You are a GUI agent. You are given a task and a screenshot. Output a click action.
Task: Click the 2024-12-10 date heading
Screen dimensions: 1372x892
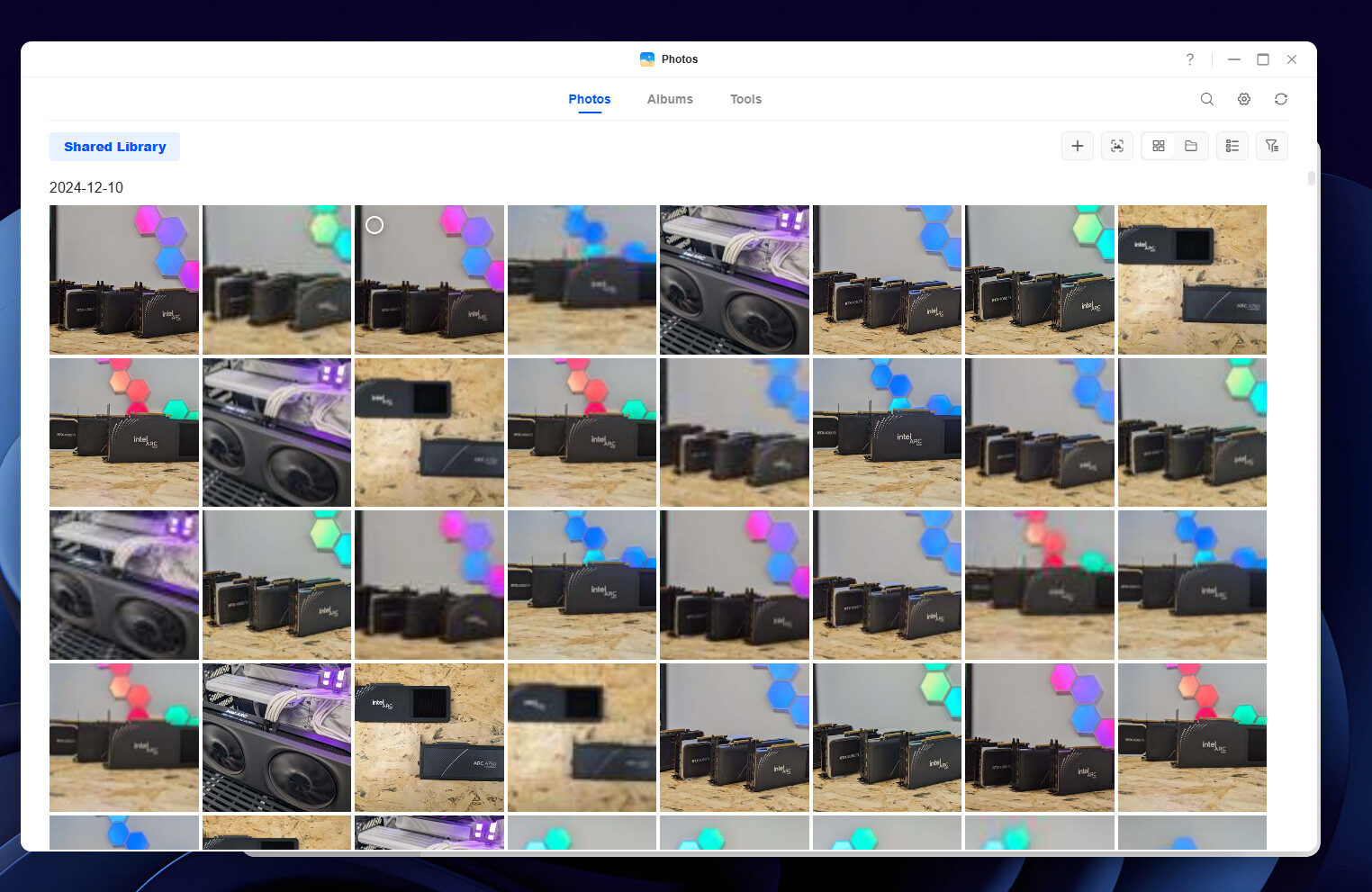pos(86,187)
